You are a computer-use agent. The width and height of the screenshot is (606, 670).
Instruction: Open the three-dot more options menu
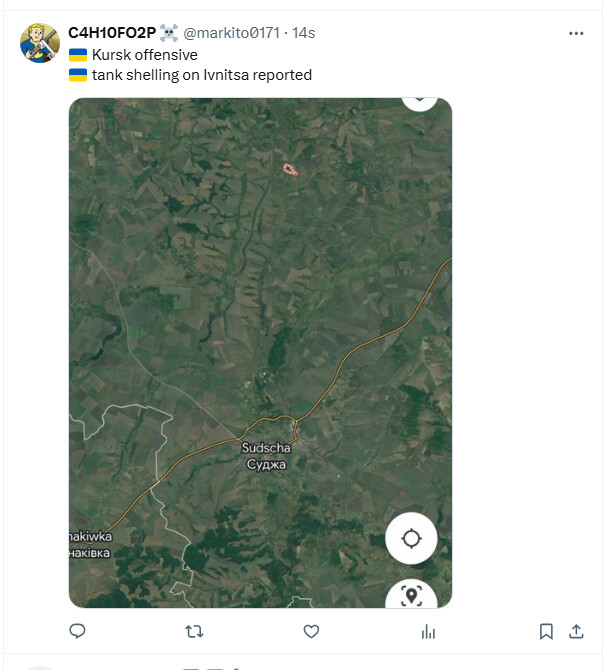point(576,33)
